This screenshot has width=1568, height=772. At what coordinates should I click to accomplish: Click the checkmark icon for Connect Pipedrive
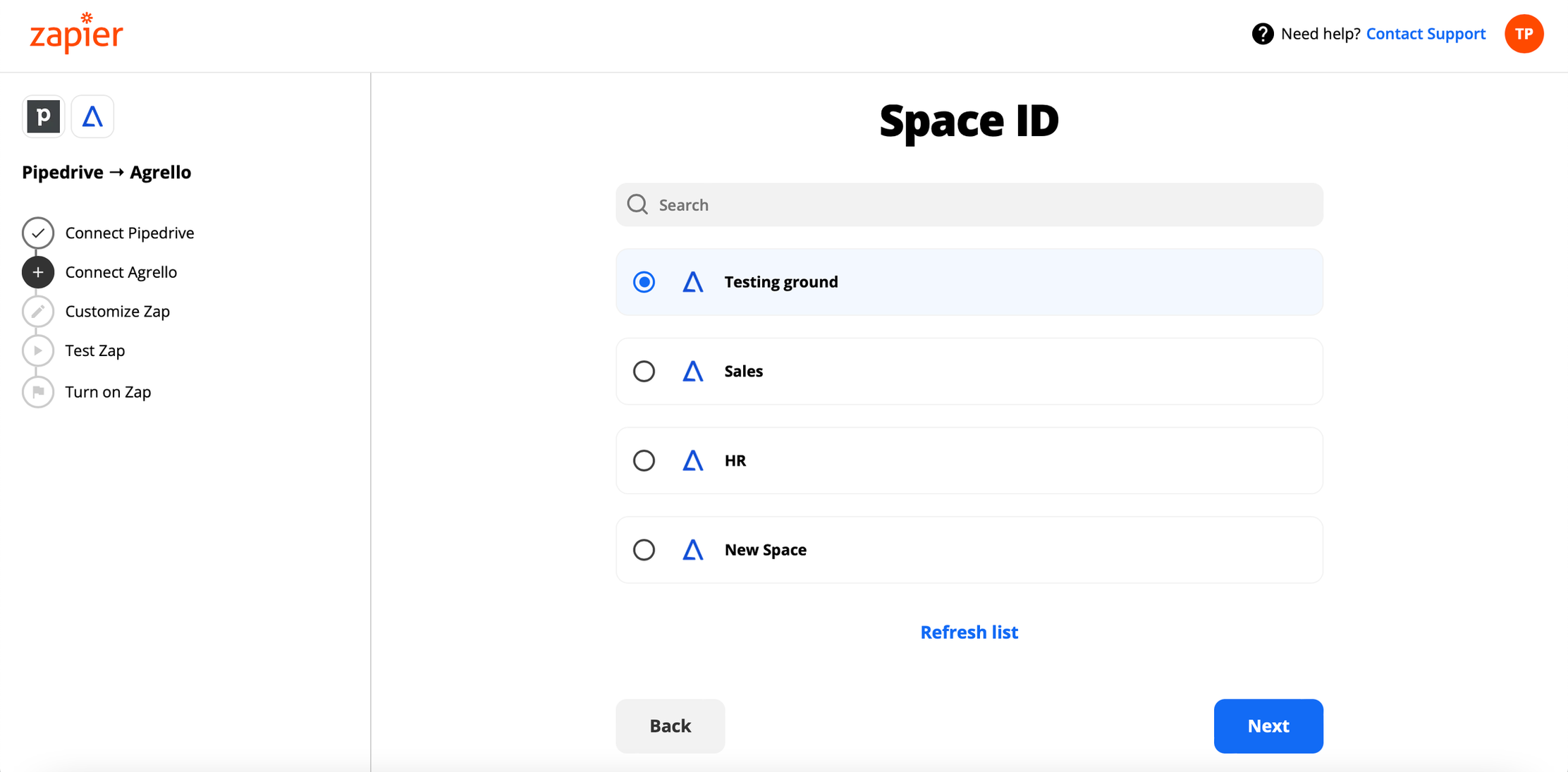click(x=38, y=233)
